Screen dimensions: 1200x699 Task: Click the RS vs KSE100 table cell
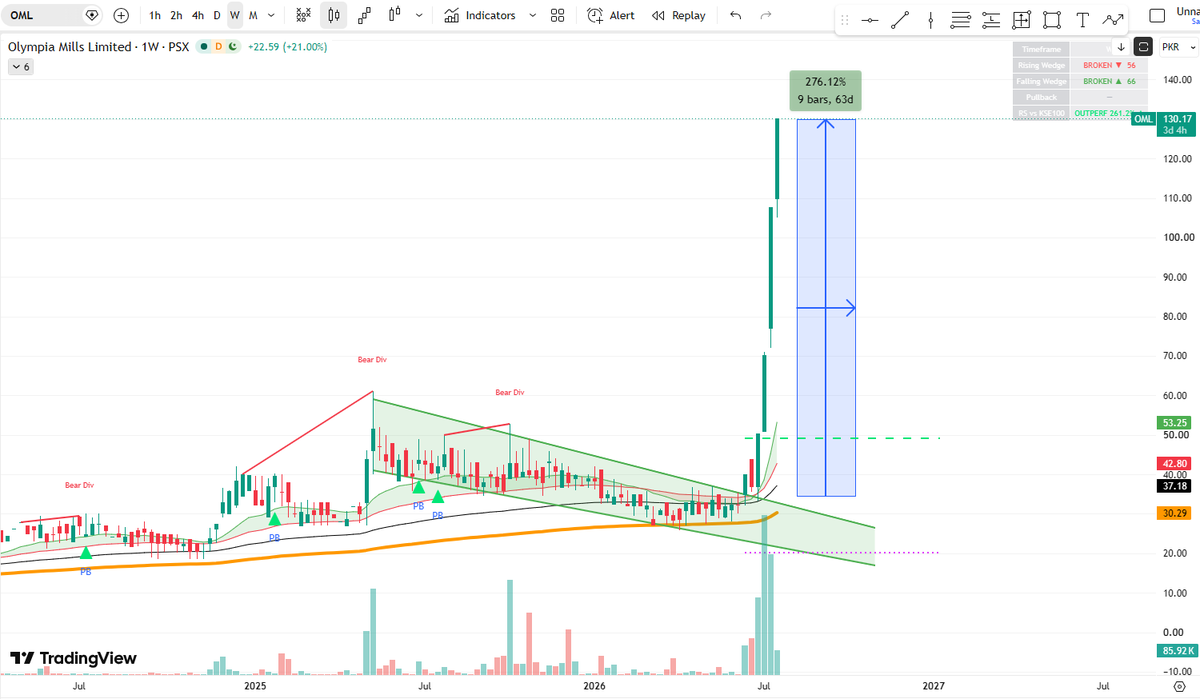1040,113
